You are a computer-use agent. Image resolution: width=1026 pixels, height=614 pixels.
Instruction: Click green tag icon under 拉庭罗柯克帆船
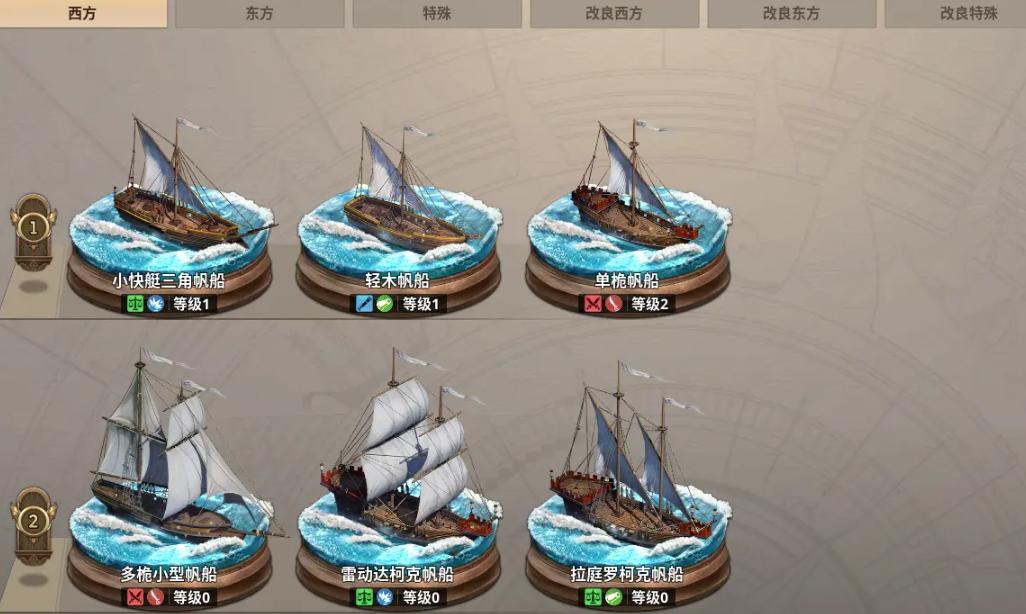click(614, 597)
